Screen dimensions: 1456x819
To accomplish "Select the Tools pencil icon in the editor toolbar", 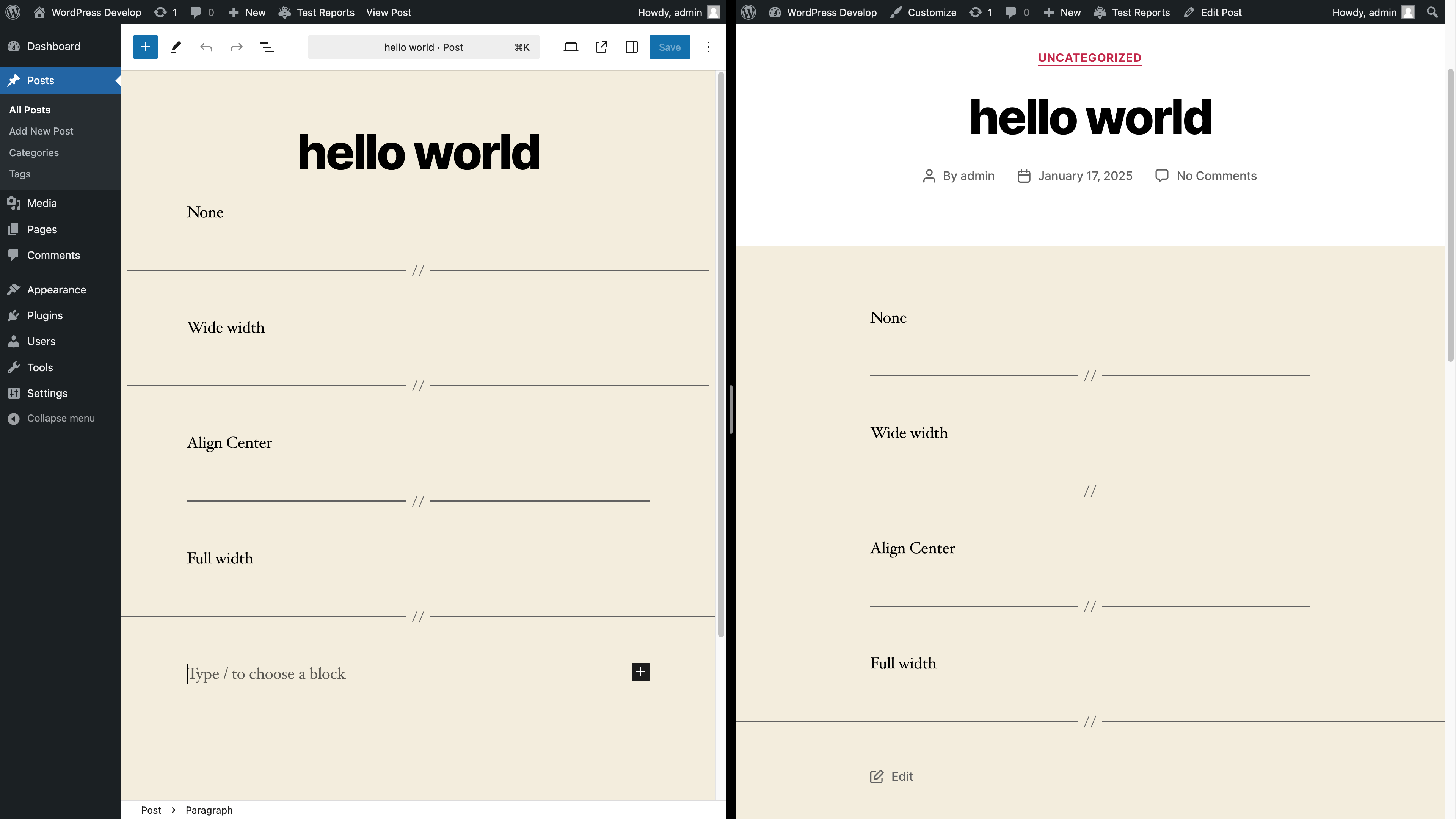I will tap(176, 47).
